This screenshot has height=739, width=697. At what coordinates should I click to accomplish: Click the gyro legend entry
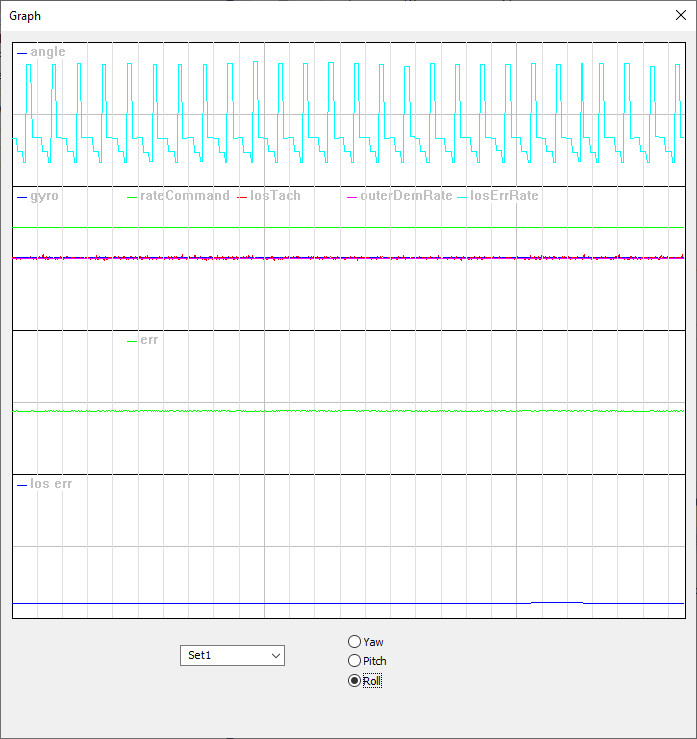click(x=44, y=196)
